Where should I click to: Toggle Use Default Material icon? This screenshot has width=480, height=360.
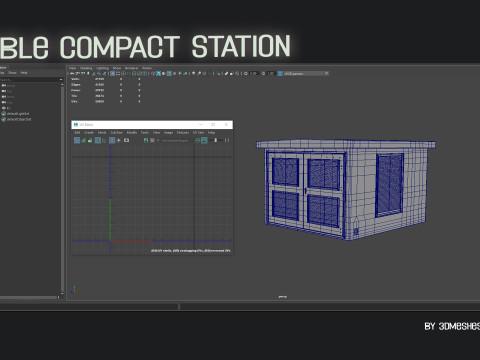tap(164, 73)
